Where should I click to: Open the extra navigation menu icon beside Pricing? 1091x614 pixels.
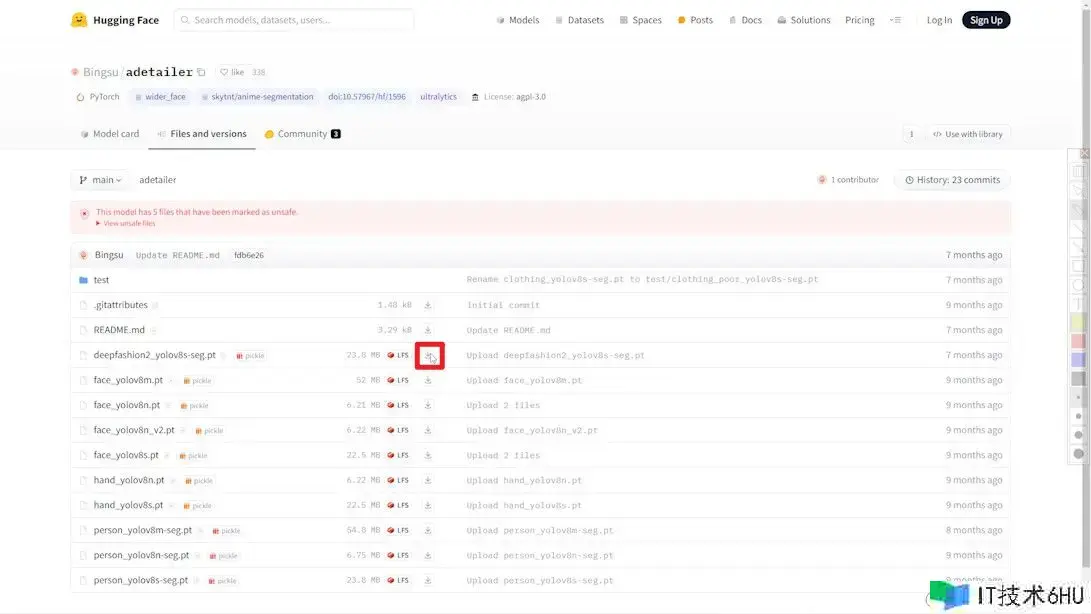895,20
